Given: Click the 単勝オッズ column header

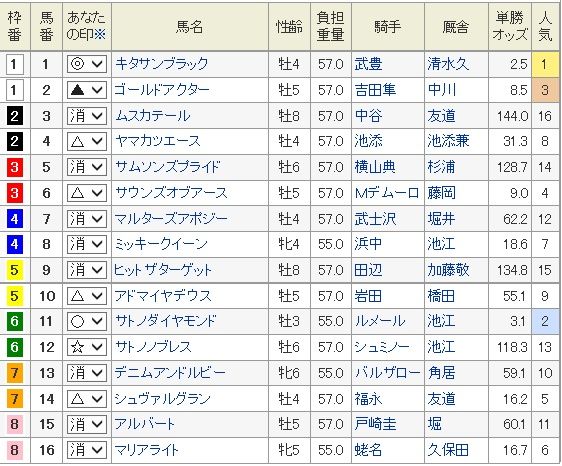Looking at the screenshot, I should (510, 26).
